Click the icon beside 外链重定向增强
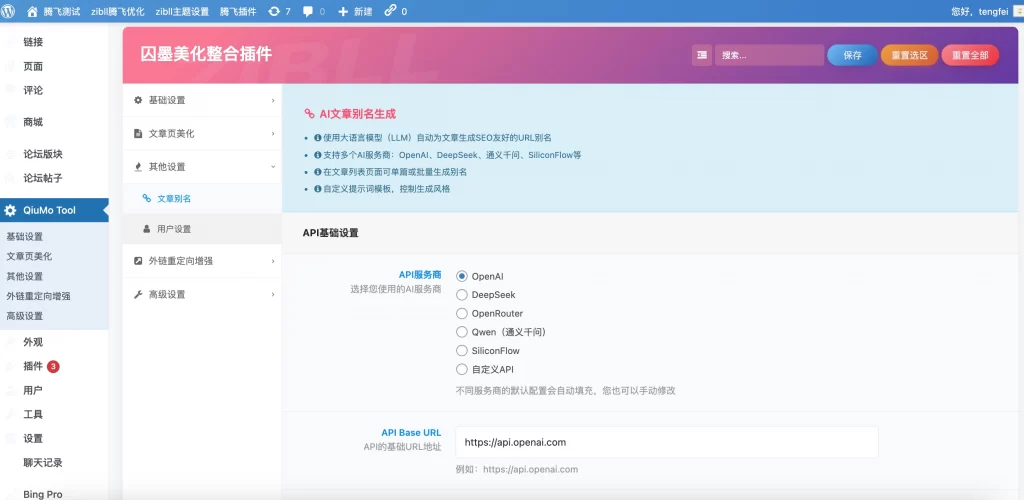This screenshot has height=500, width=1024. coord(138,260)
